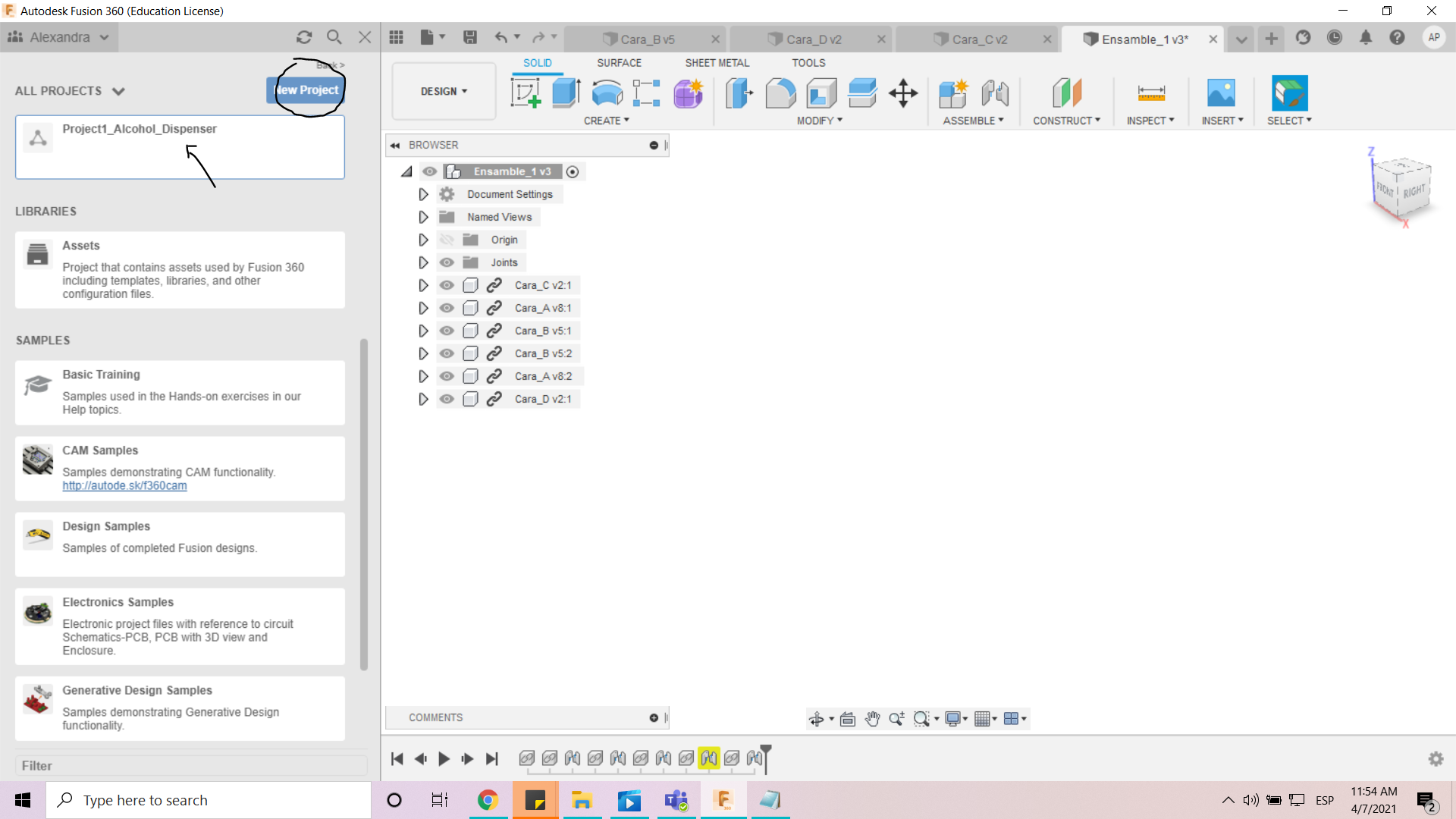Viewport: 1456px width, 819px height.
Task: Expand the Joints folder
Action: pos(423,262)
